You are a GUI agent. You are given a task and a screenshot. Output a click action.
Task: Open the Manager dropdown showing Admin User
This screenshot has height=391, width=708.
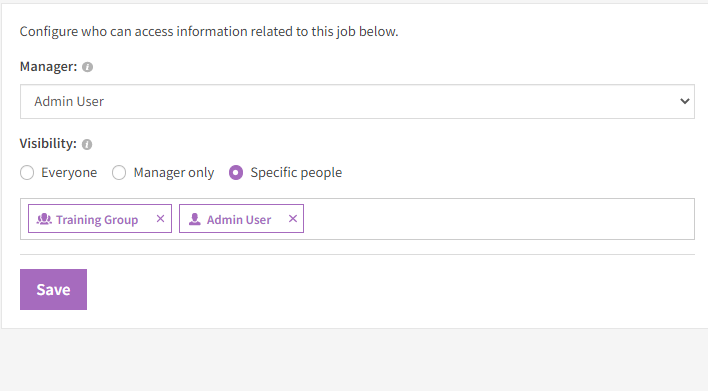pos(357,102)
